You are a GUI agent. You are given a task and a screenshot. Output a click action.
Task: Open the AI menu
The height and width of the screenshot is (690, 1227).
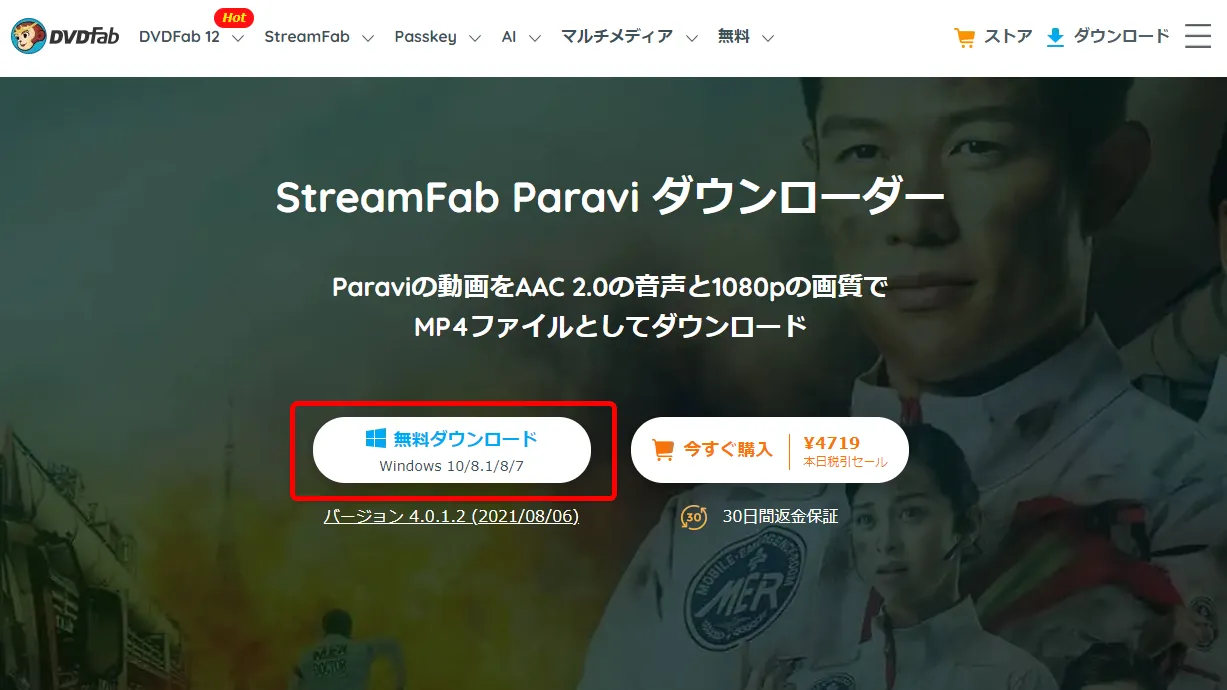(x=509, y=37)
